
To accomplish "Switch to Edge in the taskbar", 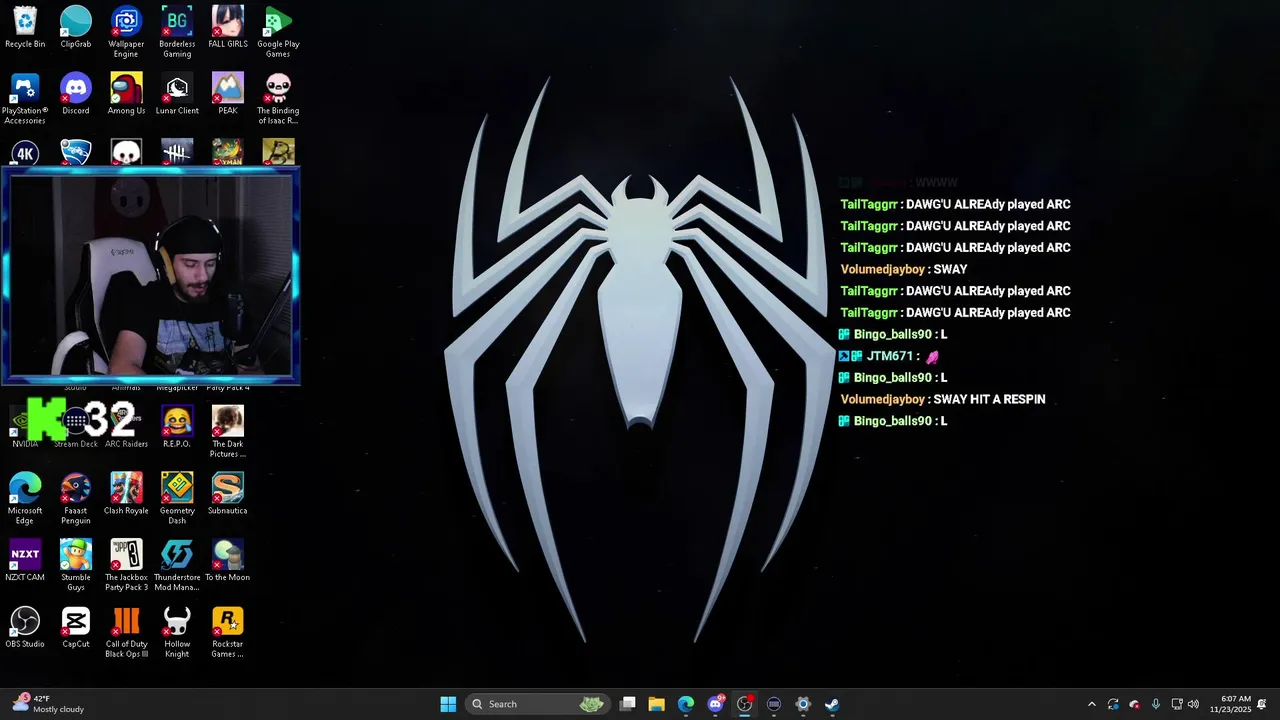I will (686, 704).
